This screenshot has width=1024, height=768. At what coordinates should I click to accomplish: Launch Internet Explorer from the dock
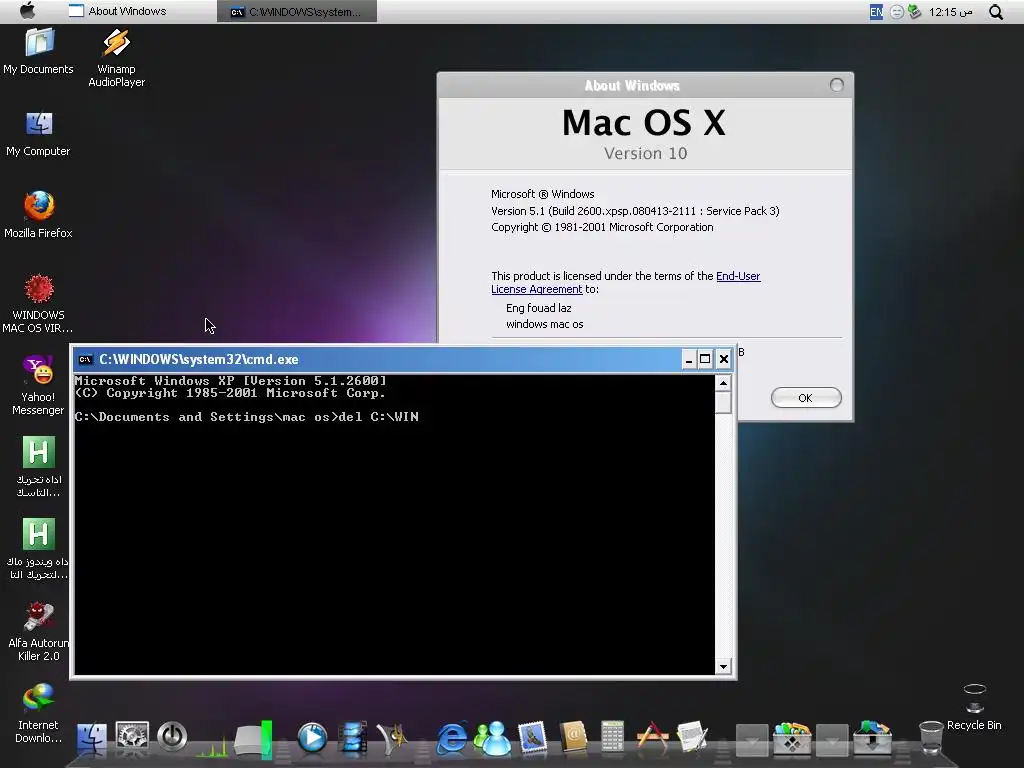[x=452, y=738]
